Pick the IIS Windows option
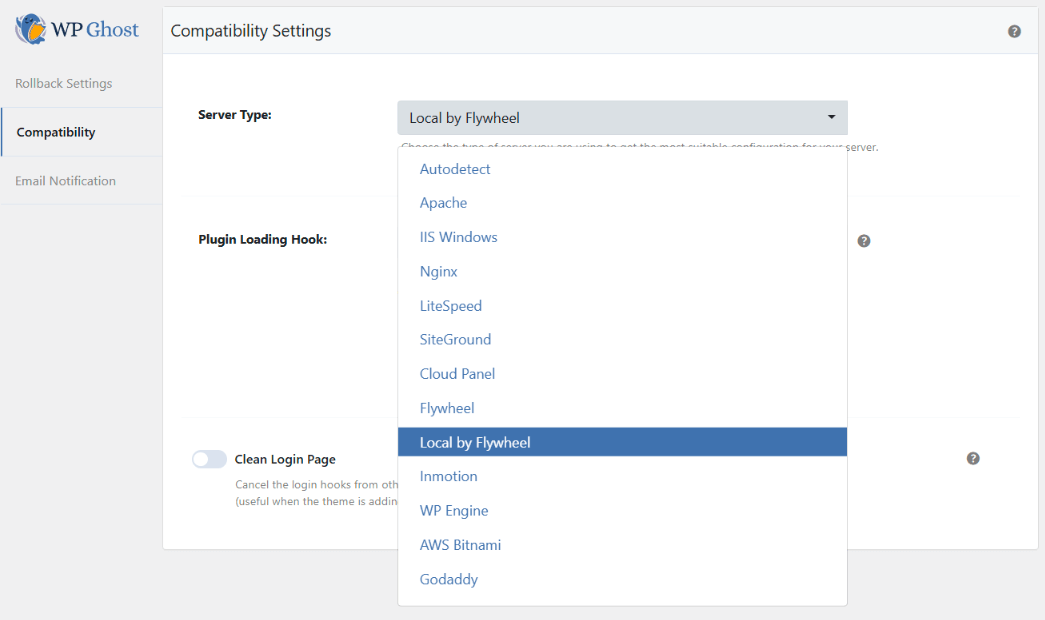Image resolution: width=1045 pixels, height=620 pixels. pos(458,237)
